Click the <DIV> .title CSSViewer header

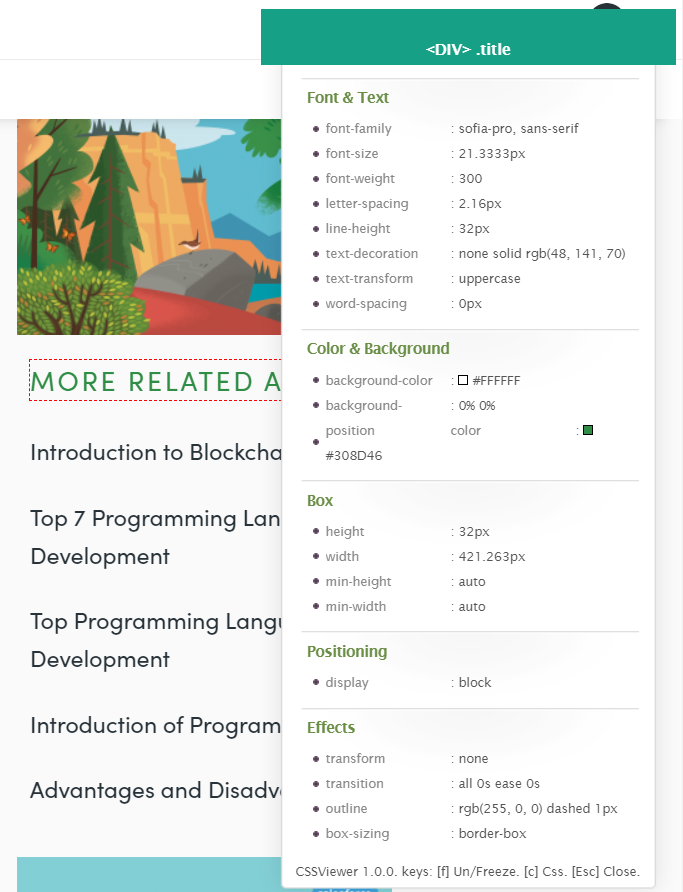click(468, 49)
